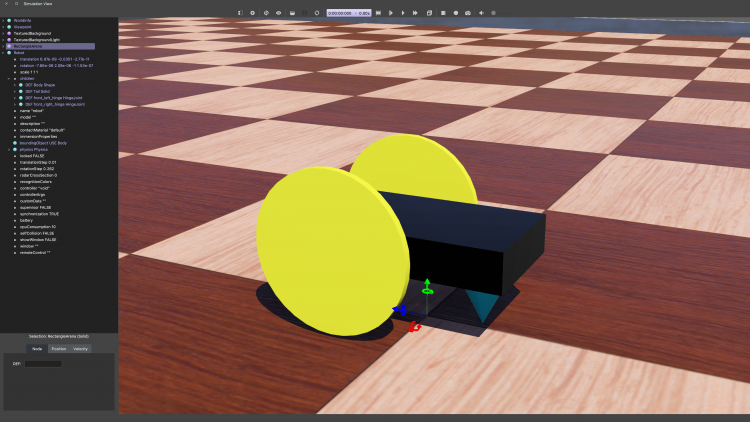Image resolution: width=750 pixels, height=422 pixels.
Task: Click the DEF name input field
Action: (43, 364)
